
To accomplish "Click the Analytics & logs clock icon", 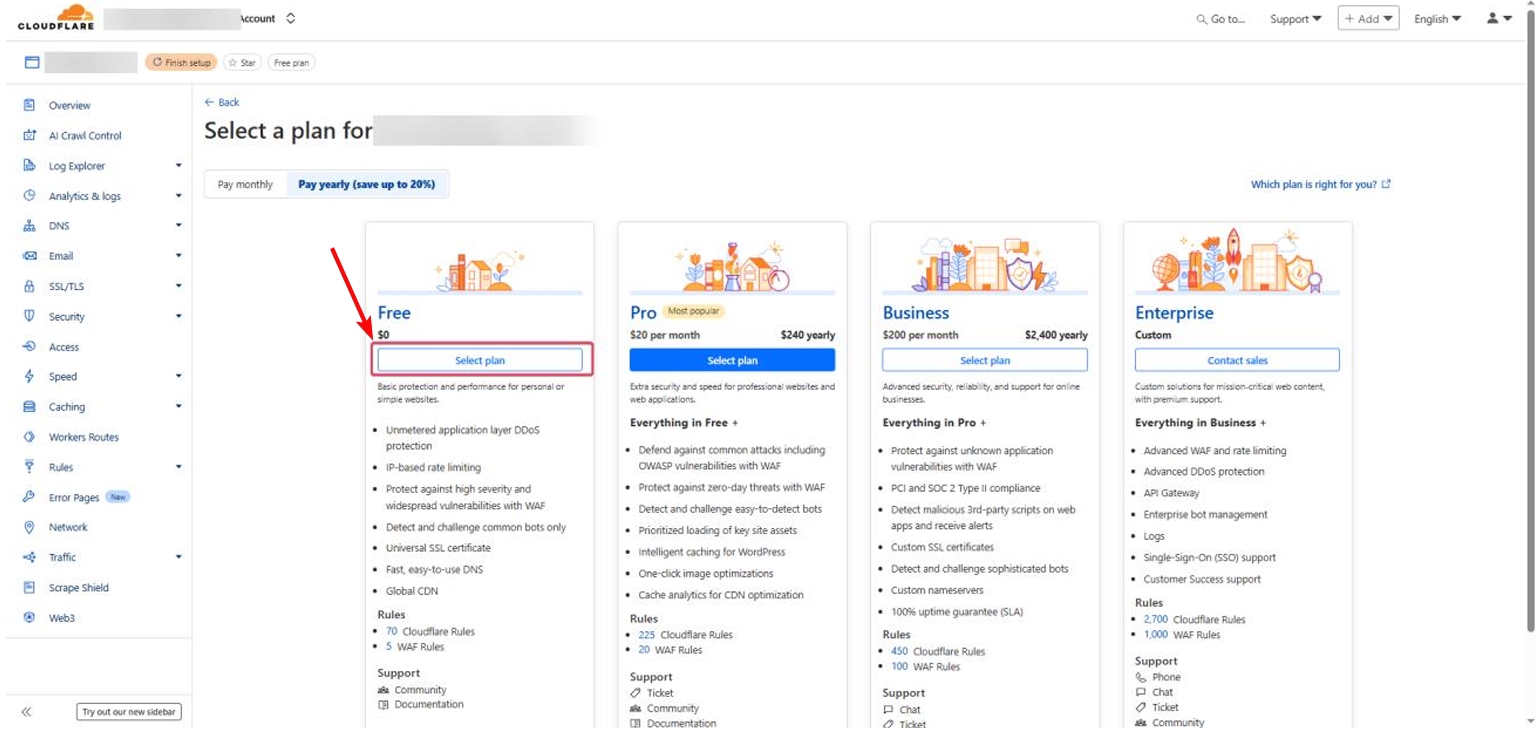I will [29, 196].
